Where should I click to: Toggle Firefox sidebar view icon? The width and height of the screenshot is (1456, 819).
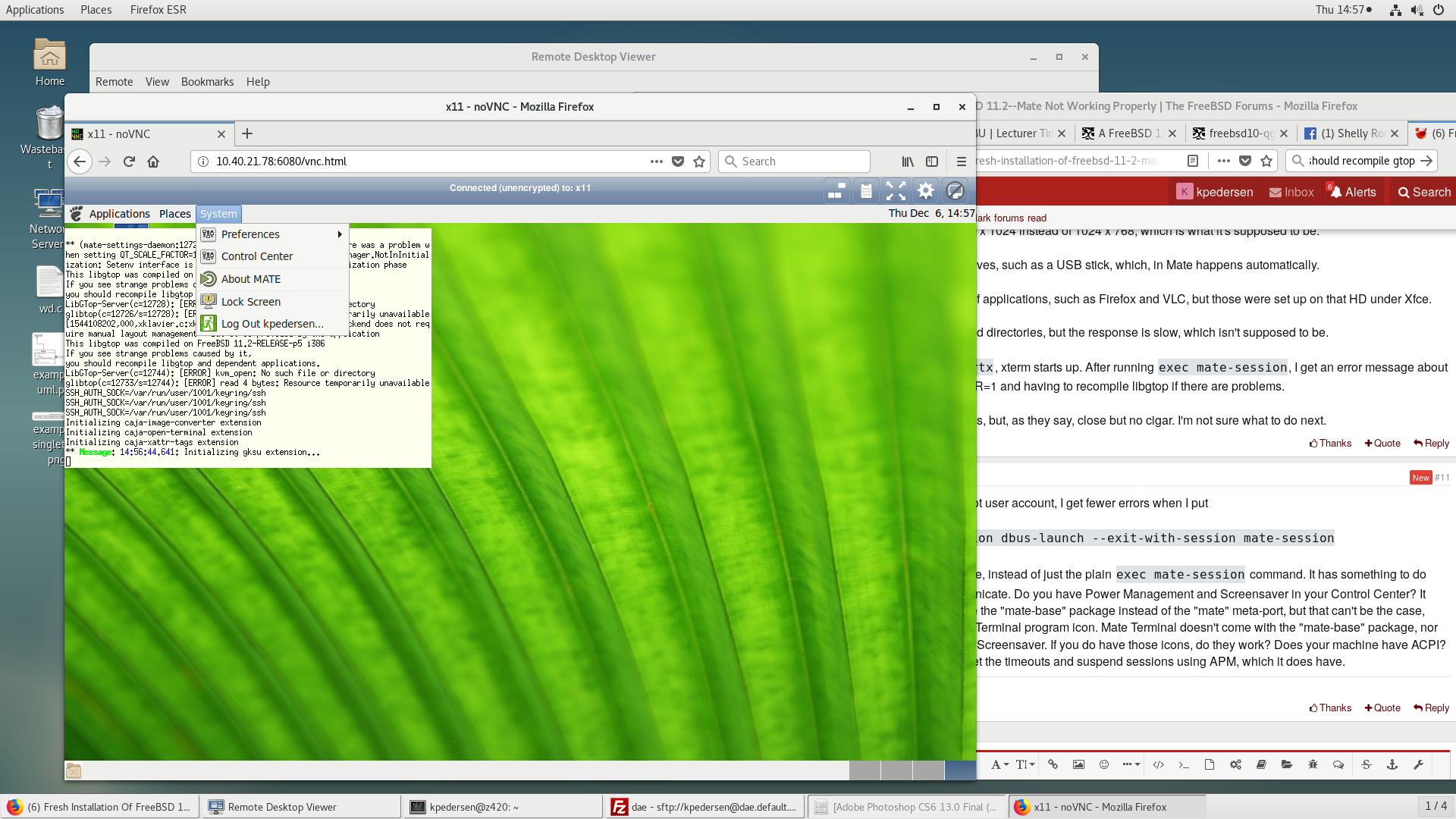932,162
